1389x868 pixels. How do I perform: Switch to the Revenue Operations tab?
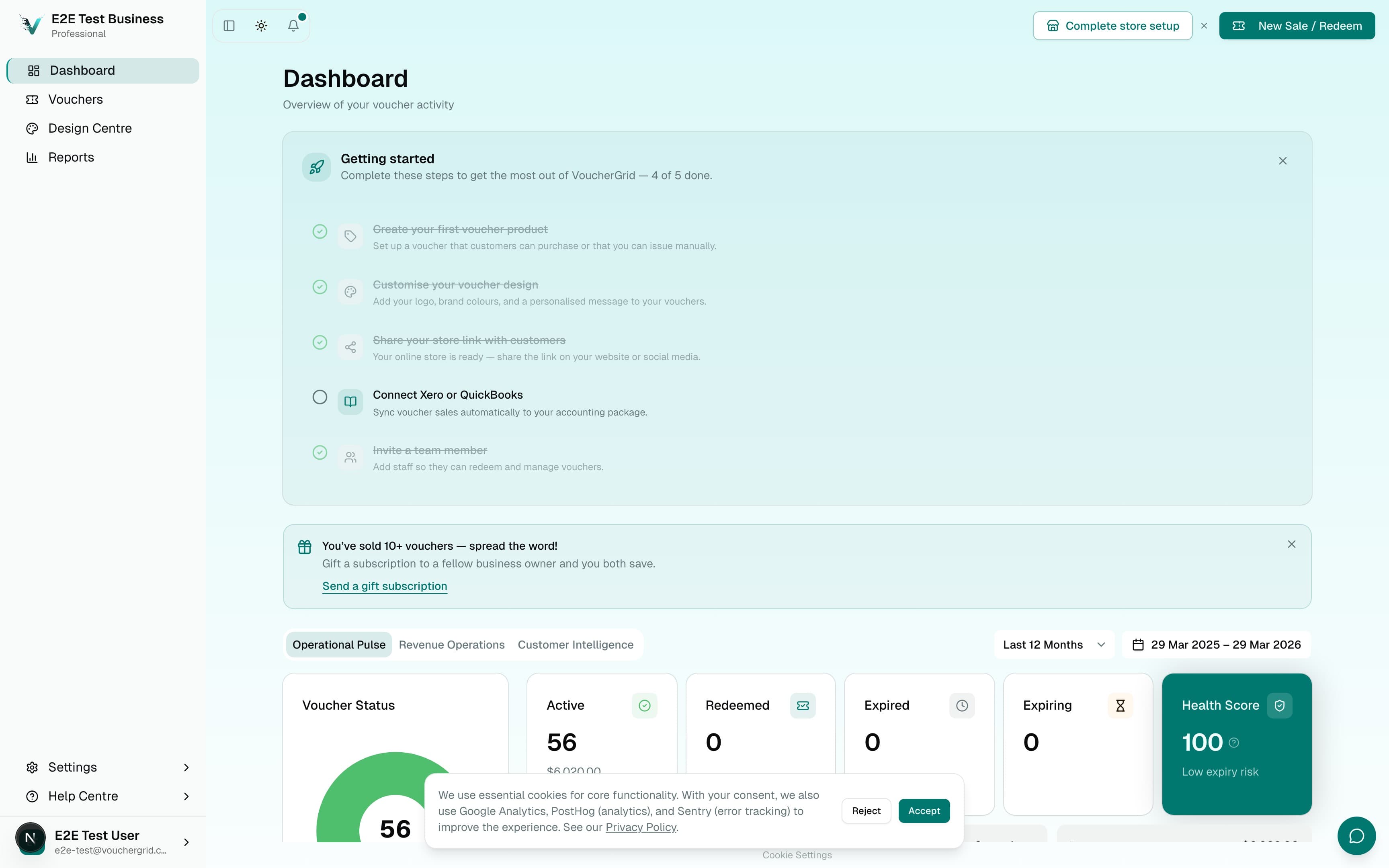pyautogui.click(x=452, y=645)
